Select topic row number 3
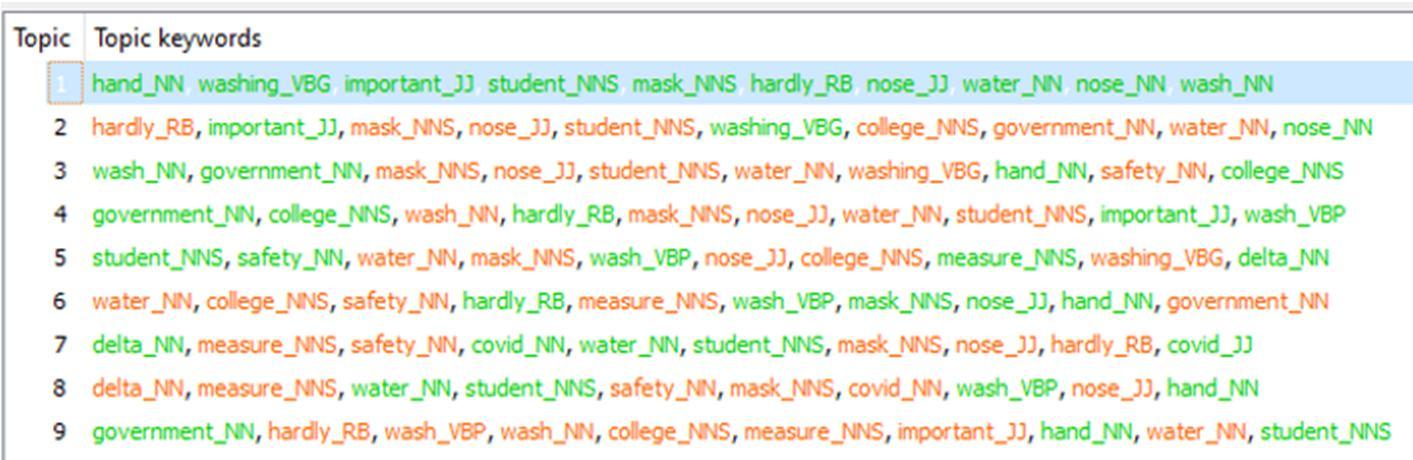Image resolution: width=1413 pixels, height=460 pixels. tap(707, 171)
